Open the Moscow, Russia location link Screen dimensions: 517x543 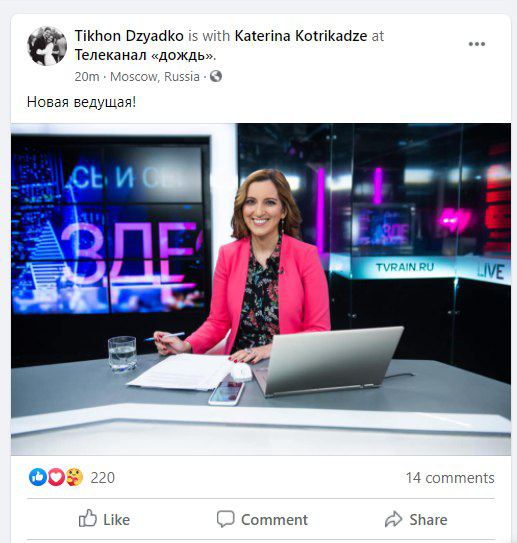(155, 77)
